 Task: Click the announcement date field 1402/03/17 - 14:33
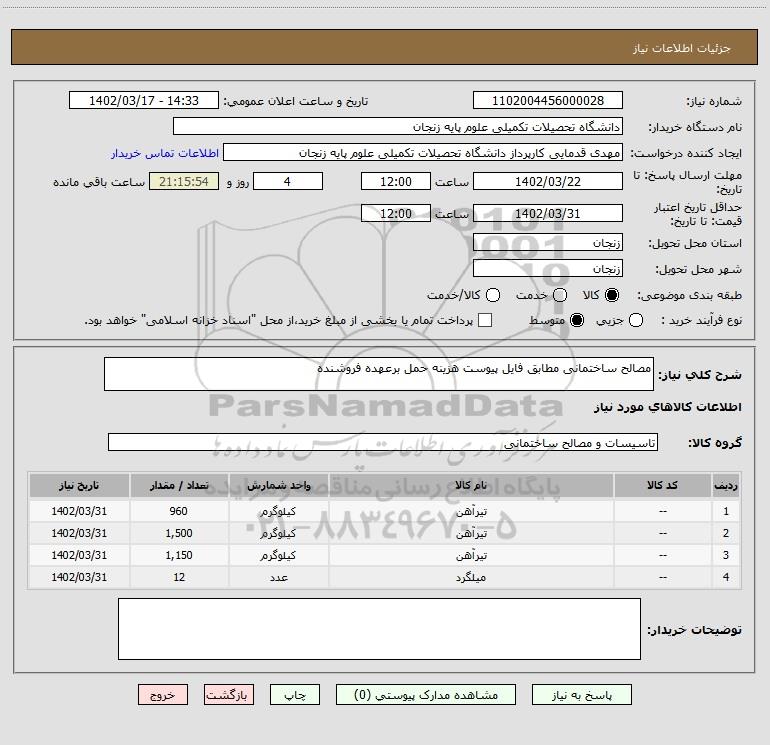point(143,101)
